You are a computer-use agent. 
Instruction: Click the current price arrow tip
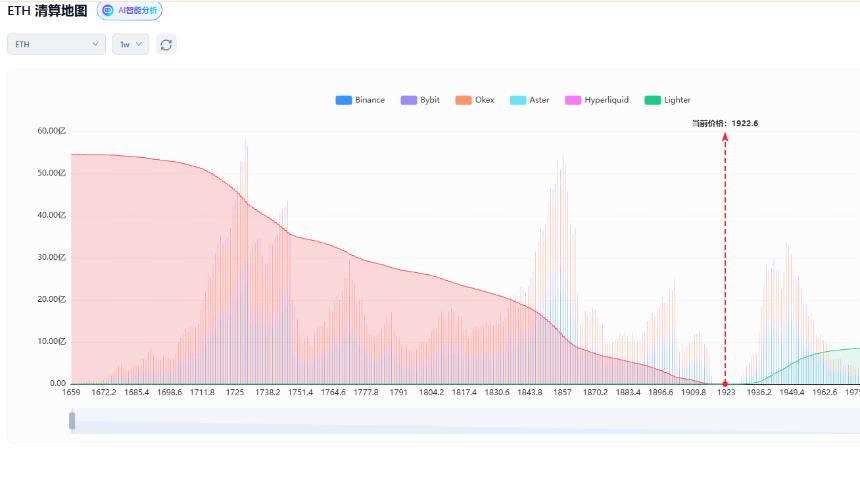[725, 136]
